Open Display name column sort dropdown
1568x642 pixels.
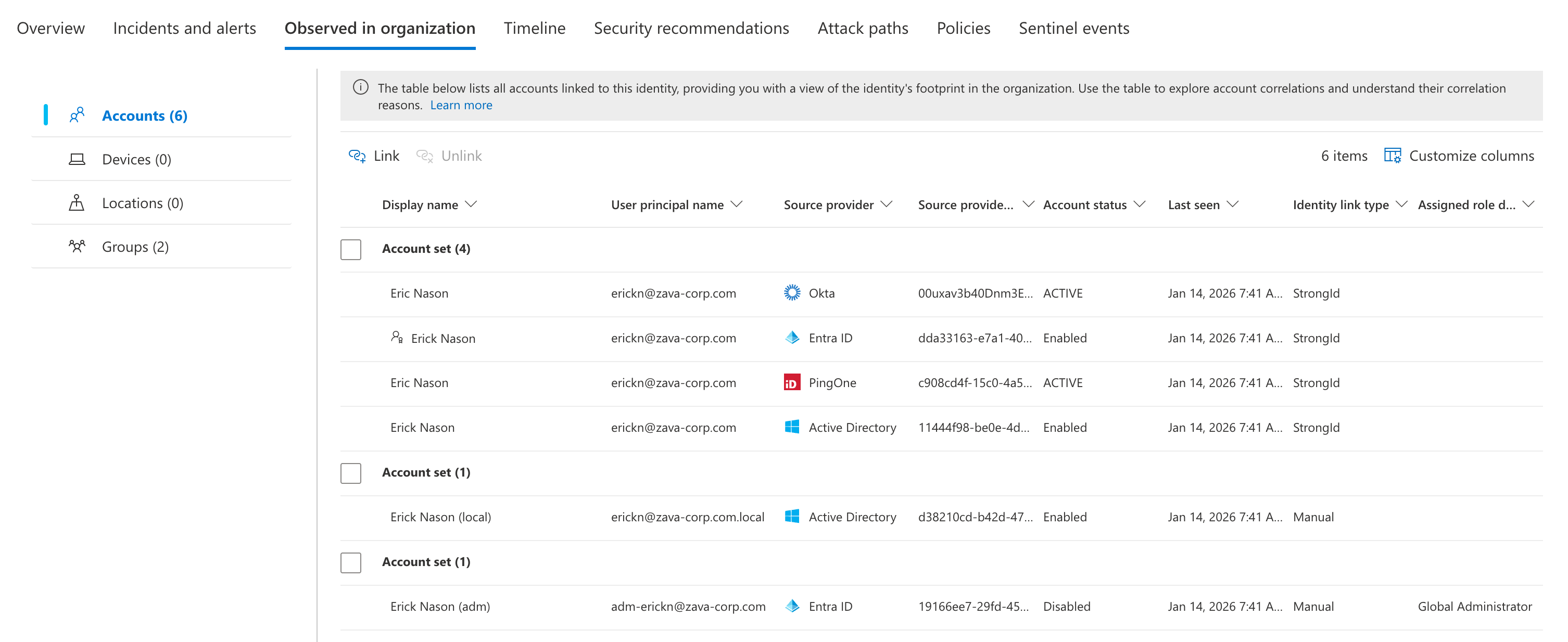click(x=471, y=204)
